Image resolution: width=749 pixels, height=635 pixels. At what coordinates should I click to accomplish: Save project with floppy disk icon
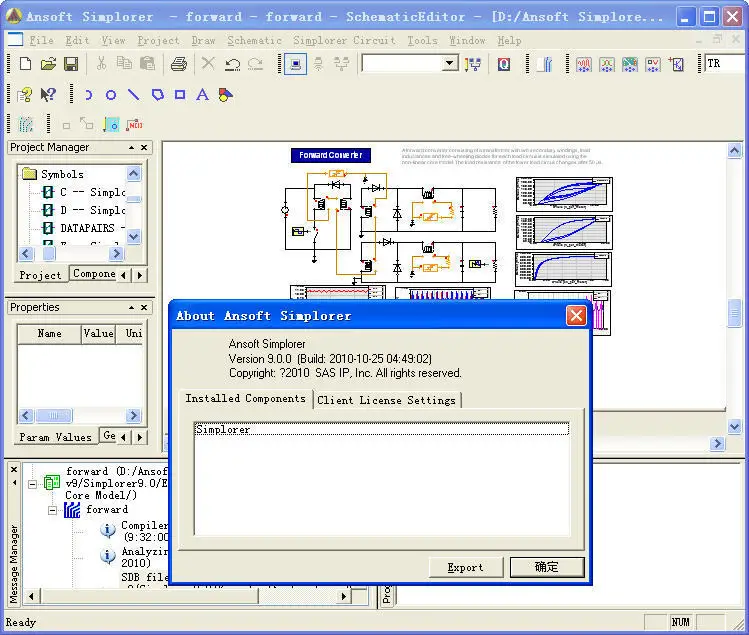coord(71,64)
